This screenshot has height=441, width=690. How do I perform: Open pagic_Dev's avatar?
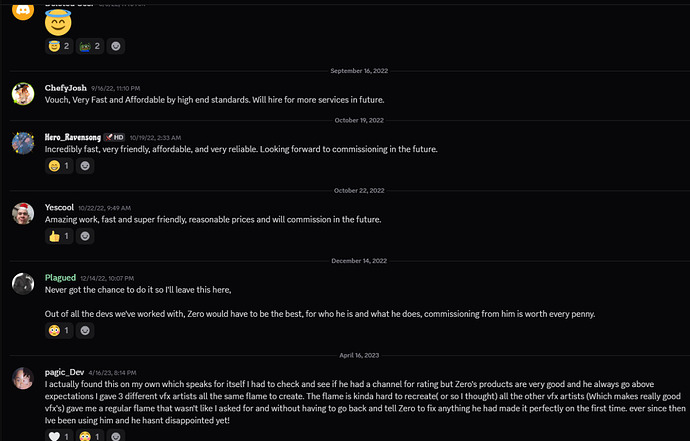click(23, 378)
